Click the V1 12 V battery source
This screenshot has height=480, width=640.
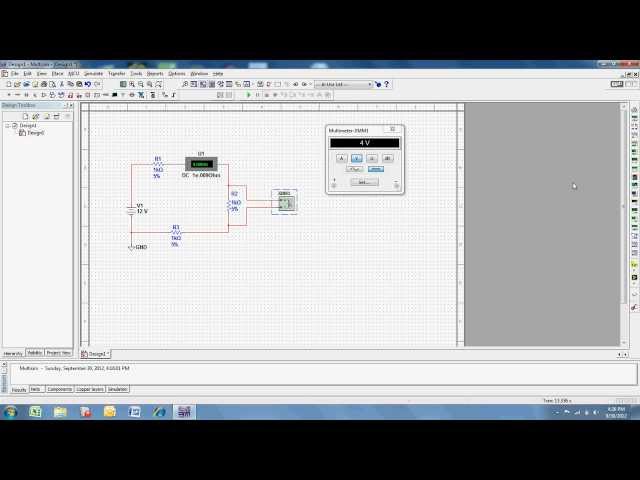131,211
